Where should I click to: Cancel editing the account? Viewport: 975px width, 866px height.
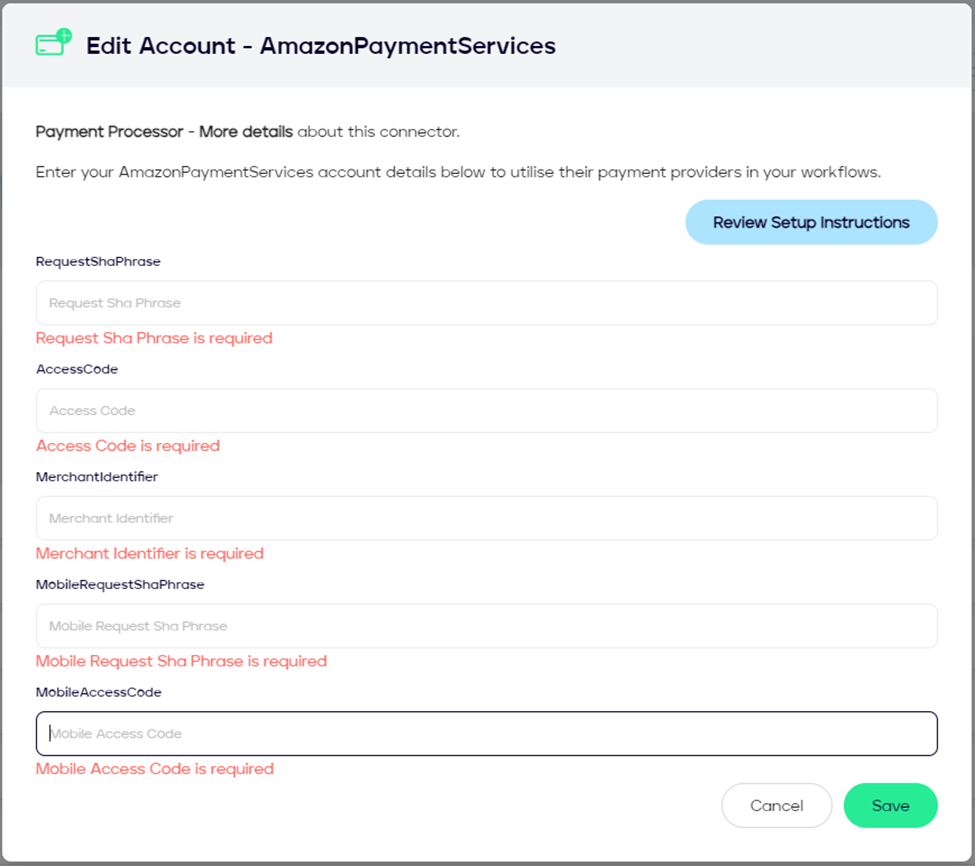(x=776, y=806)
